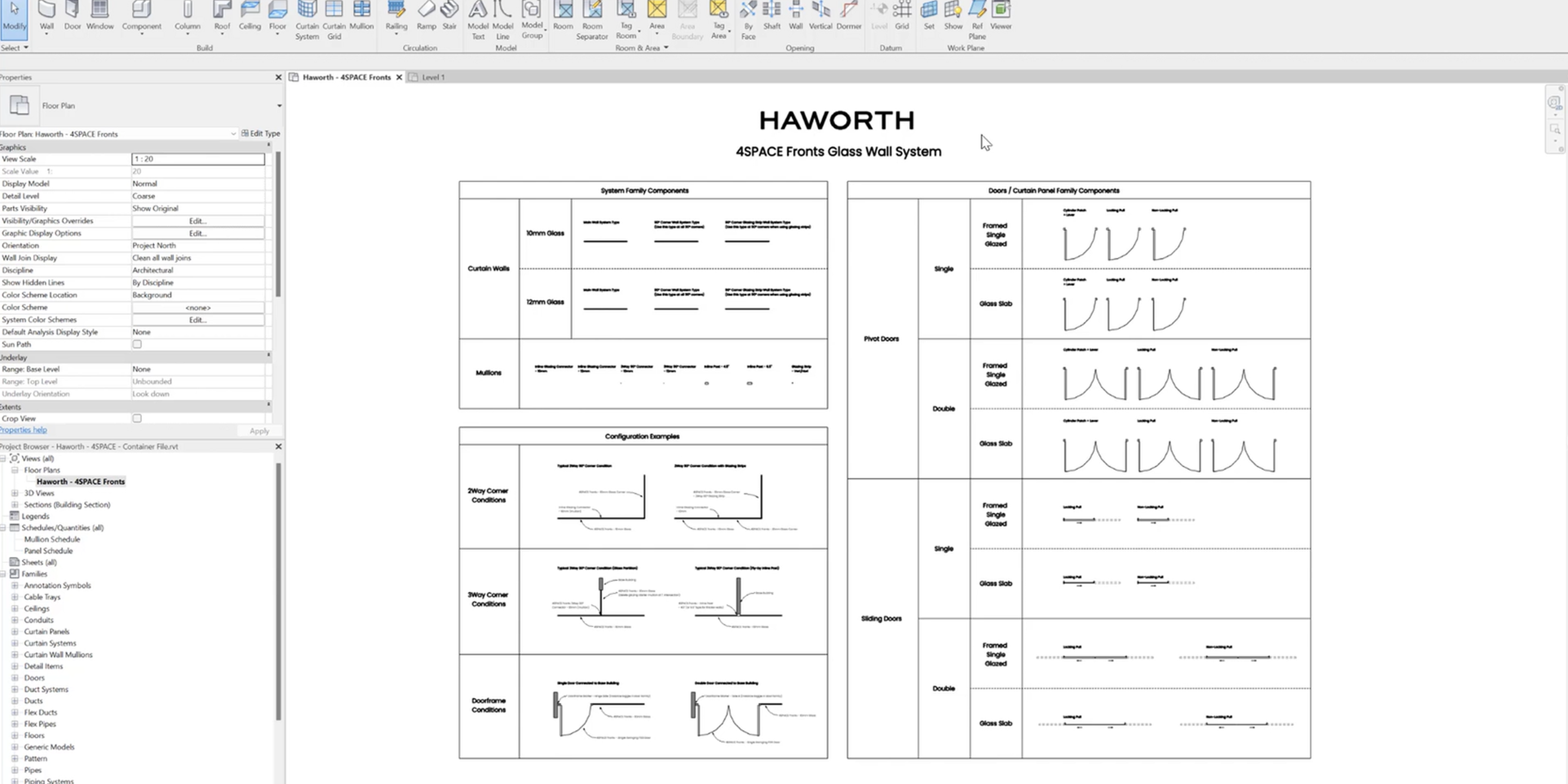Open the Component tool
The width and height of the screenshot is (1568, 784).
(x=141, y=17)
